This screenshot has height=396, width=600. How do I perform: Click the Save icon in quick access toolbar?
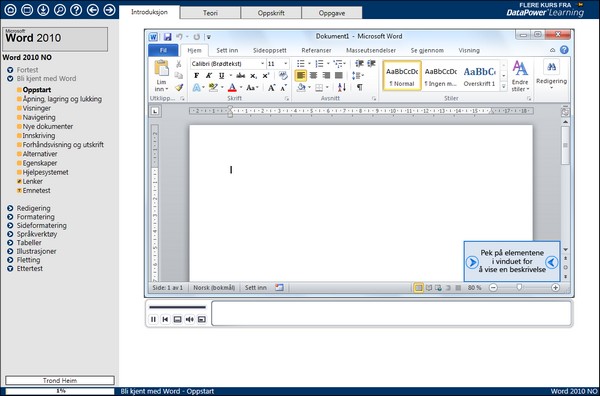pyautogui.click(x=167, y=37)
